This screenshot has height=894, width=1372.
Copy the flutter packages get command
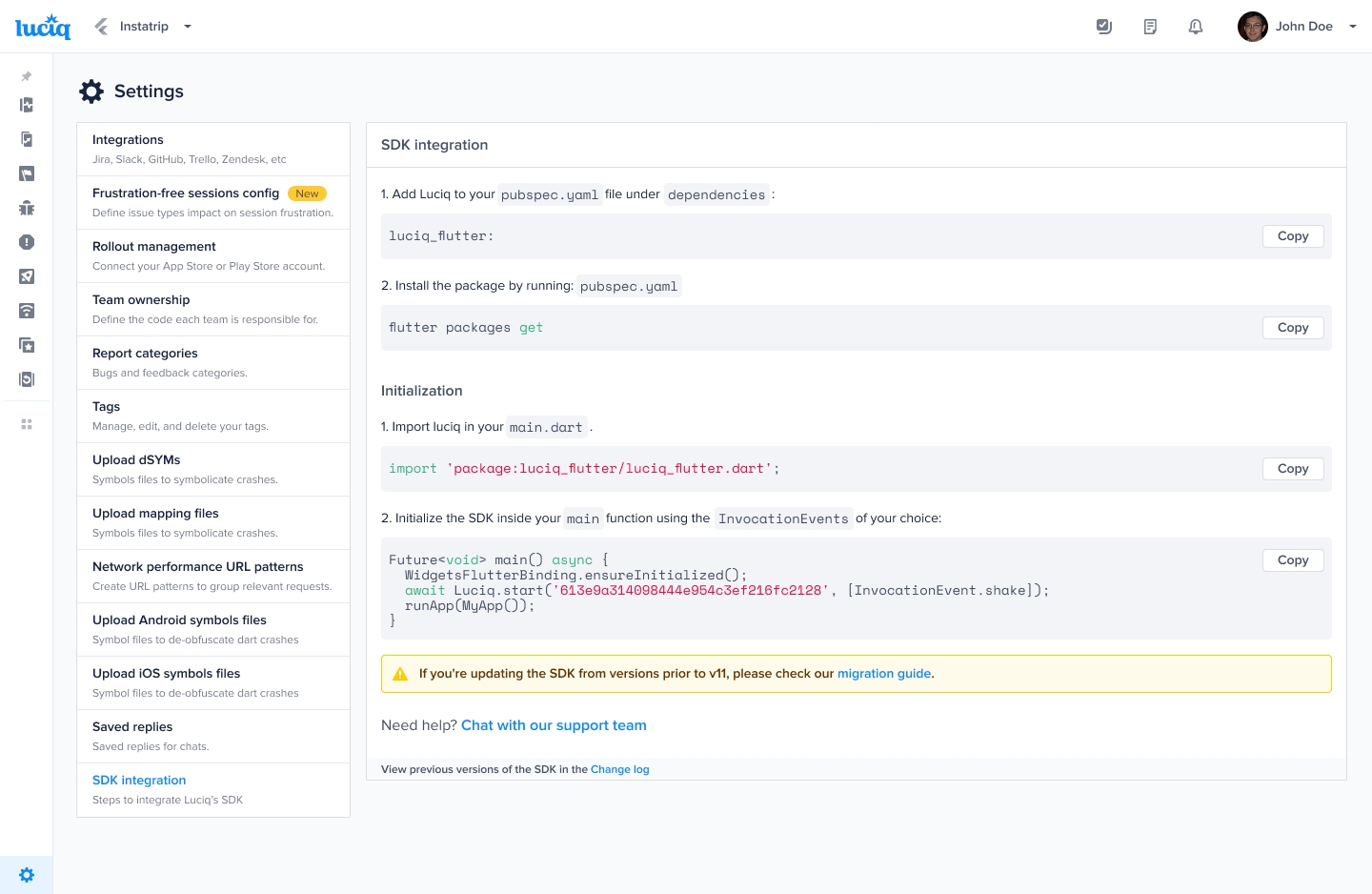pos(1292,328)
